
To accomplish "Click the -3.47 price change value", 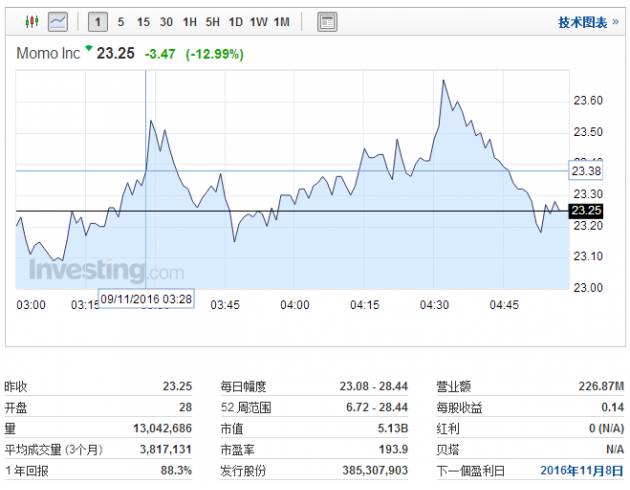I will coord(160,54).
